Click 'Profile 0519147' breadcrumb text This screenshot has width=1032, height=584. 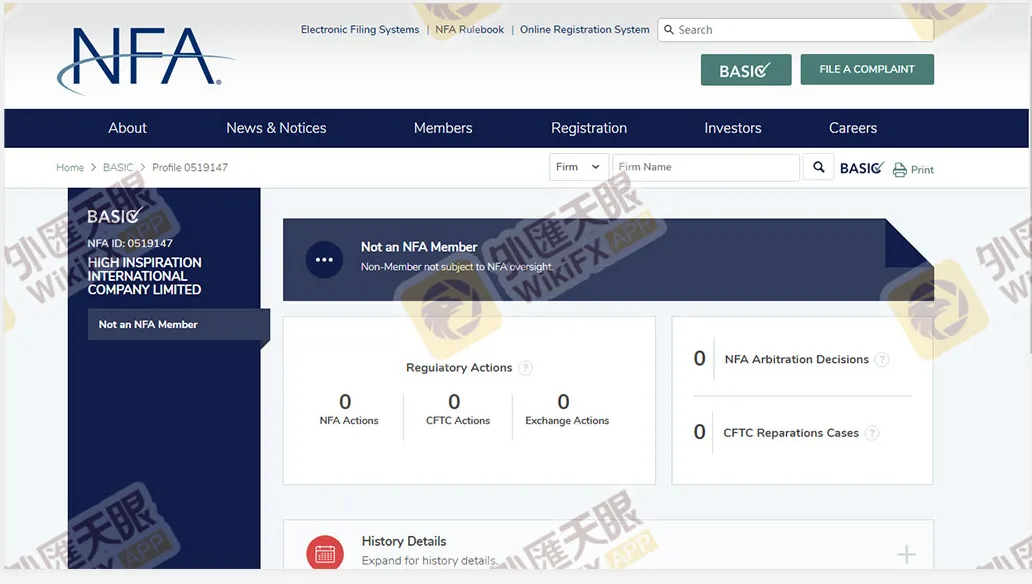click(x=190, y=167)
